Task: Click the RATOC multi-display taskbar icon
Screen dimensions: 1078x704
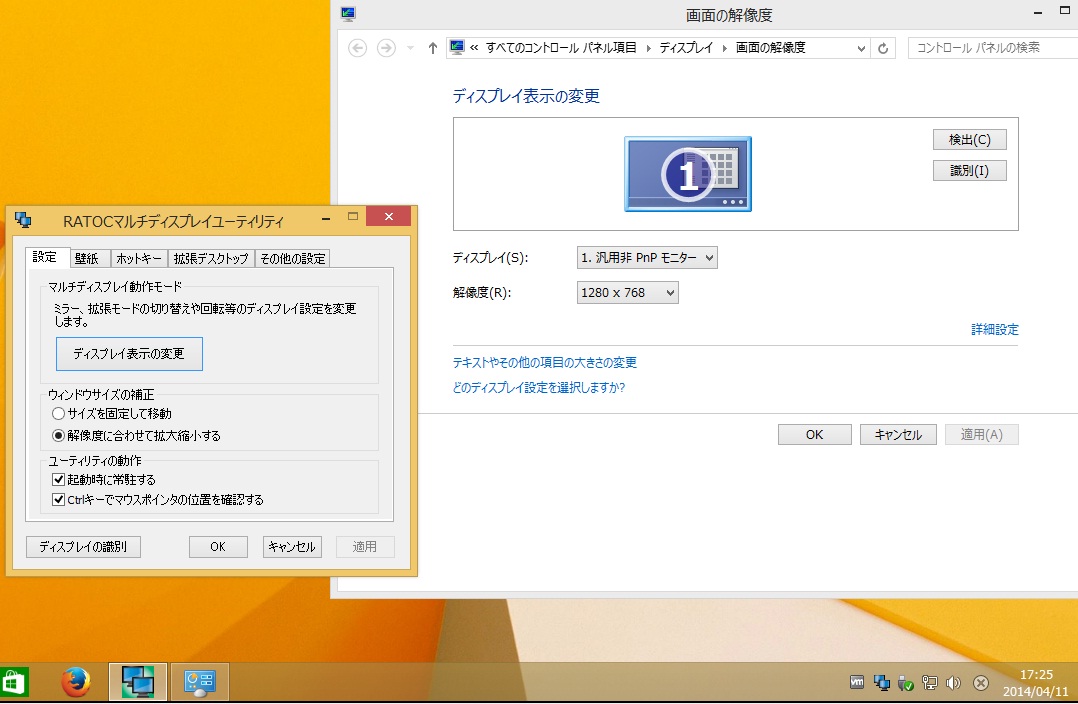Action: point(138,683)
